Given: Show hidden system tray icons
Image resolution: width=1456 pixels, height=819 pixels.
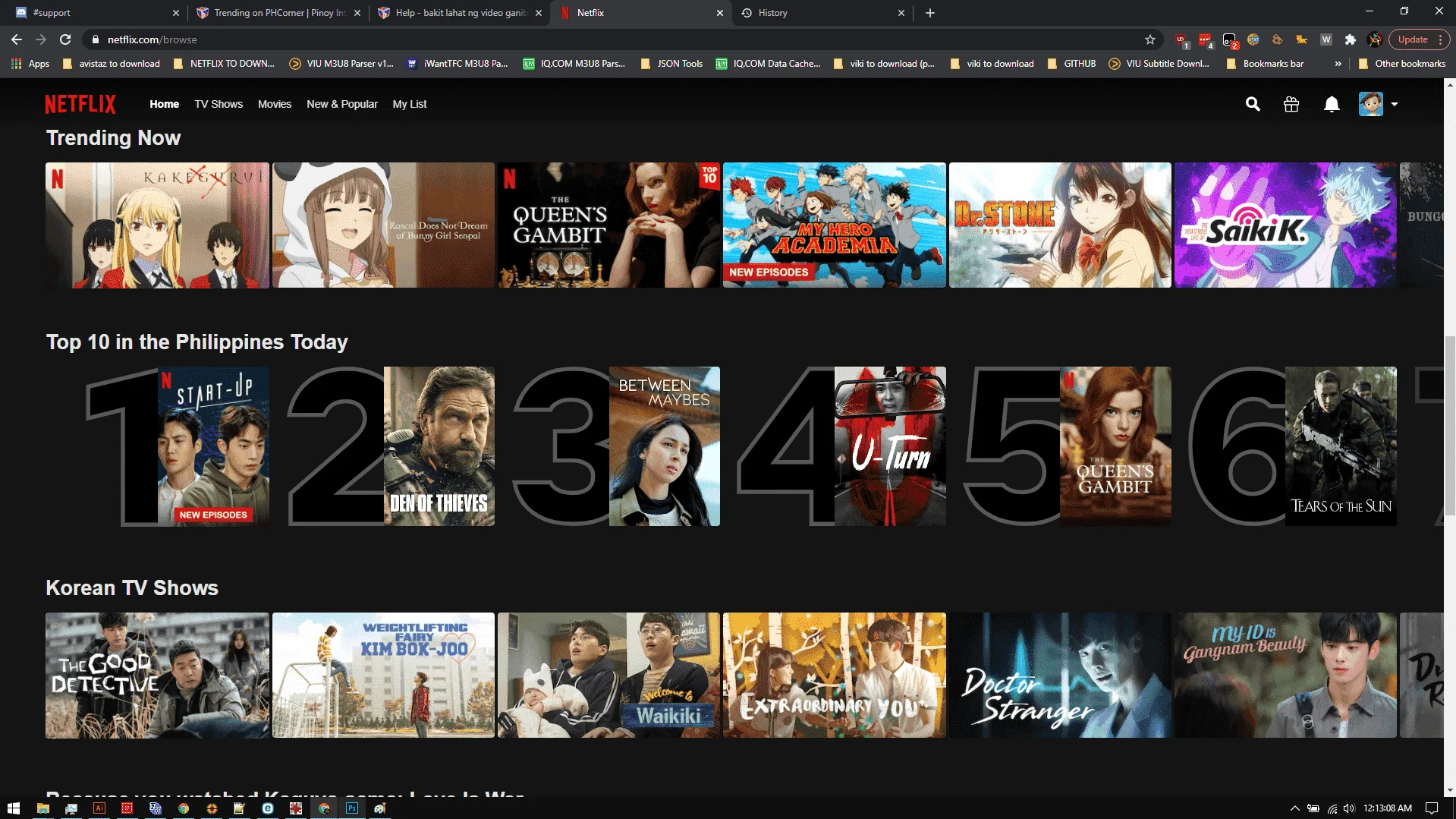Looking at the screenshot, I should tap(1294, 808).
